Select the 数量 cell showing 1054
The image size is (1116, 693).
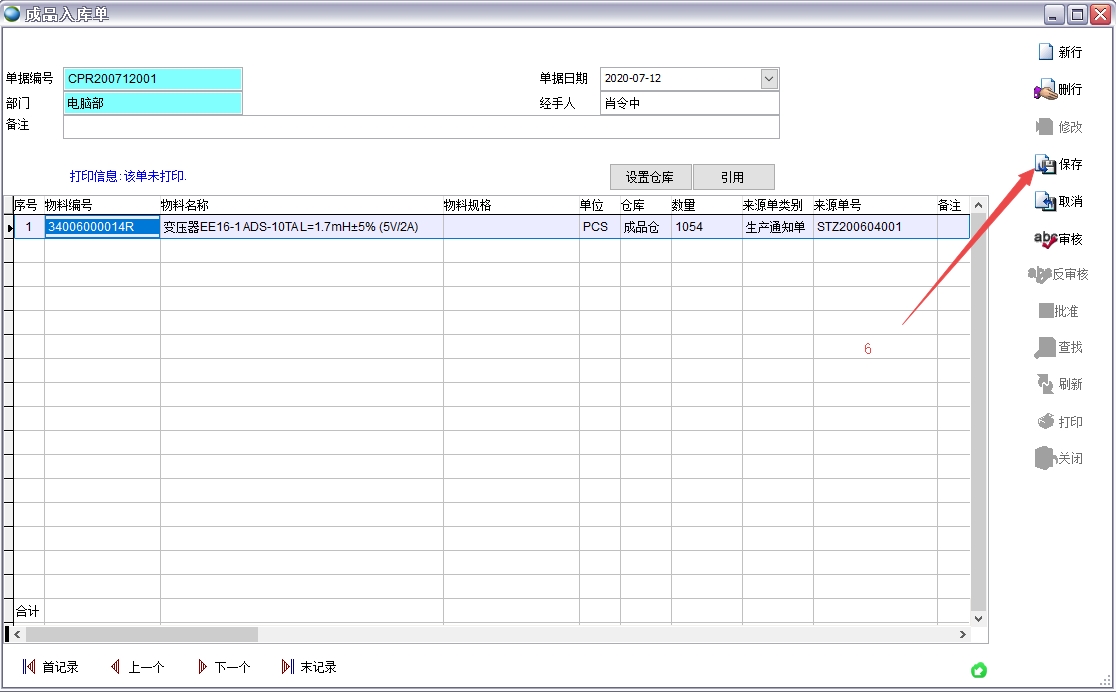pyautogui.click(x=705, y=227)
